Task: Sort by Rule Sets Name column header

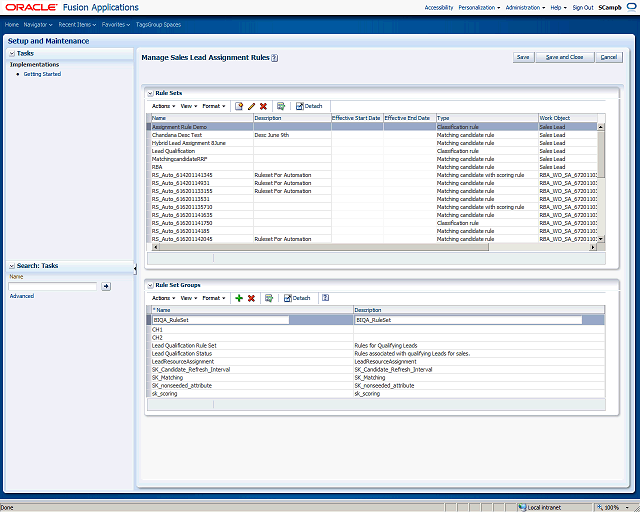Action: pos(202,118)
